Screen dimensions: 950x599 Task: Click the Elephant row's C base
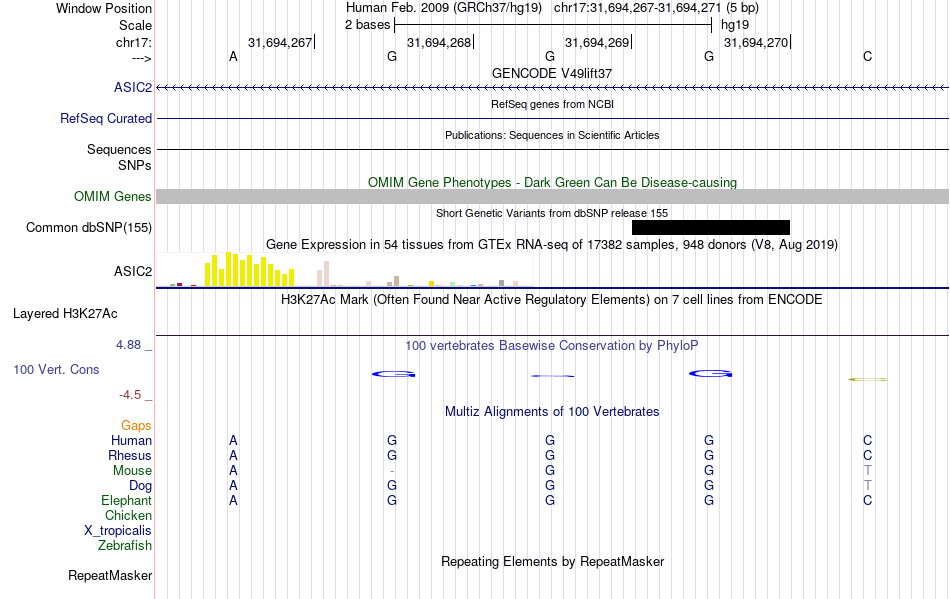point(868,500)
